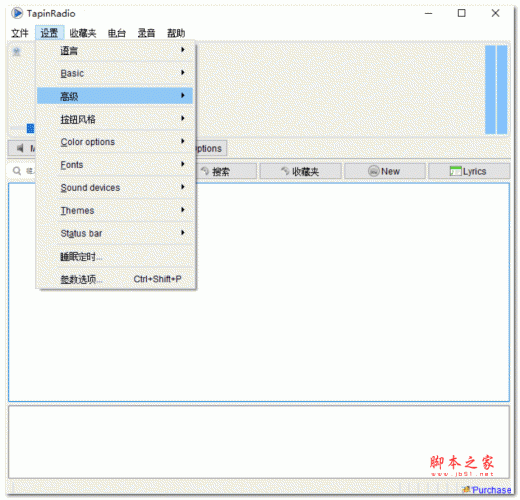
Task: Close the TapinRadio window
Action: 495,13
